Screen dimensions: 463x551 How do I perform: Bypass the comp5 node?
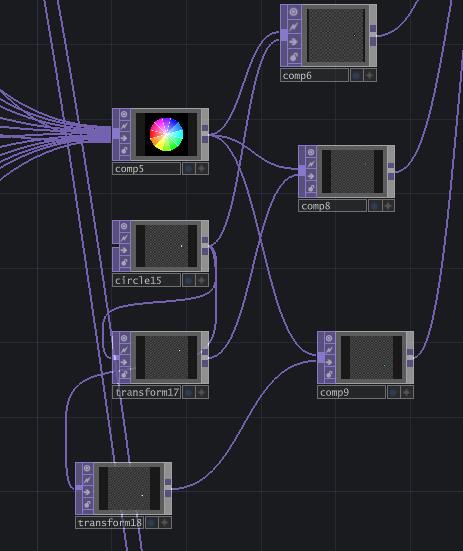coord(124,138)
